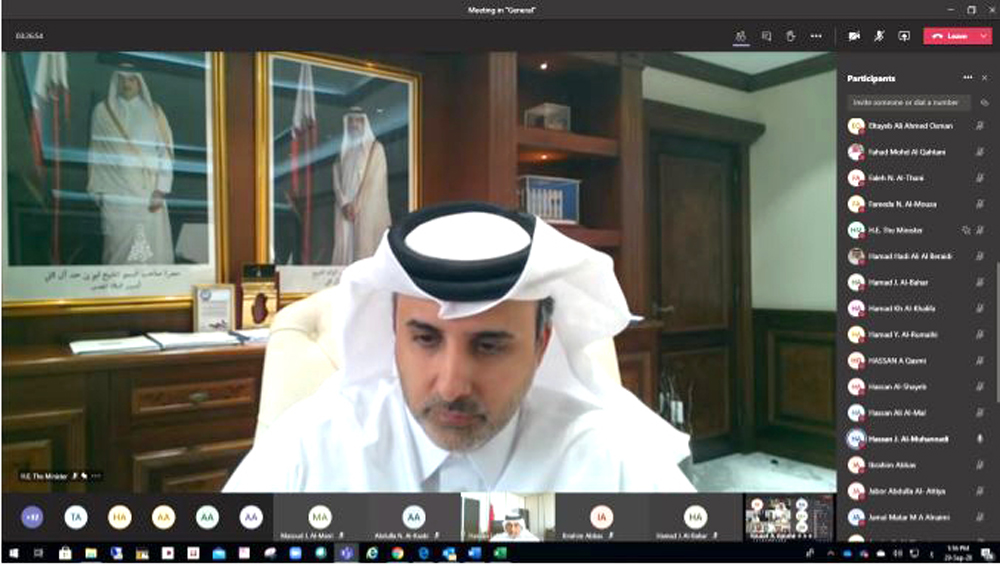Click the muted mic icon for HASSAN A Qasmi
Image resolution: width=1000 pixels, height=566 pixels.
pos(980,361)
